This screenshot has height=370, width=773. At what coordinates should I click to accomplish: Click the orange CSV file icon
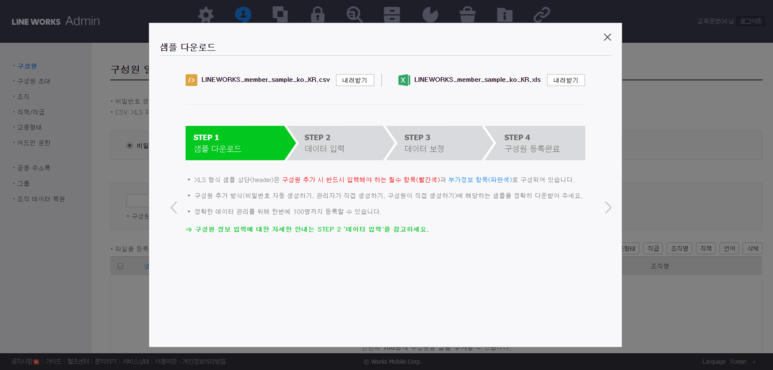click(x=191, y=80)
